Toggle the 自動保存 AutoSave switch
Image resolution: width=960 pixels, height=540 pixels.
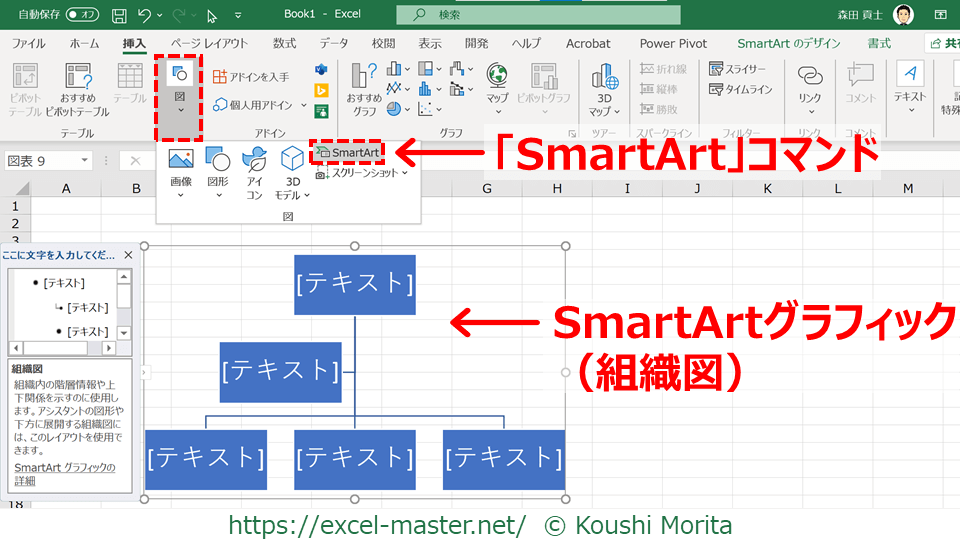click(81, 16)
